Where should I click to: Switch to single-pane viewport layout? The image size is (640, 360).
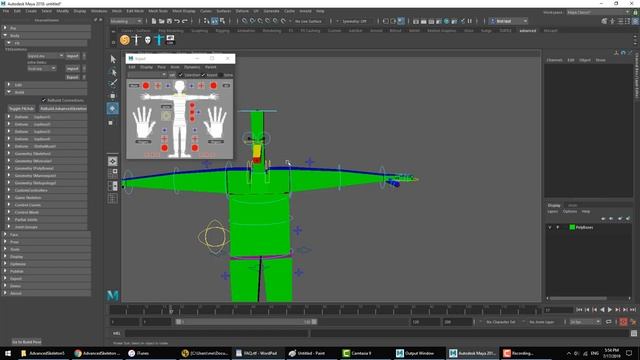tap(113, 161)
